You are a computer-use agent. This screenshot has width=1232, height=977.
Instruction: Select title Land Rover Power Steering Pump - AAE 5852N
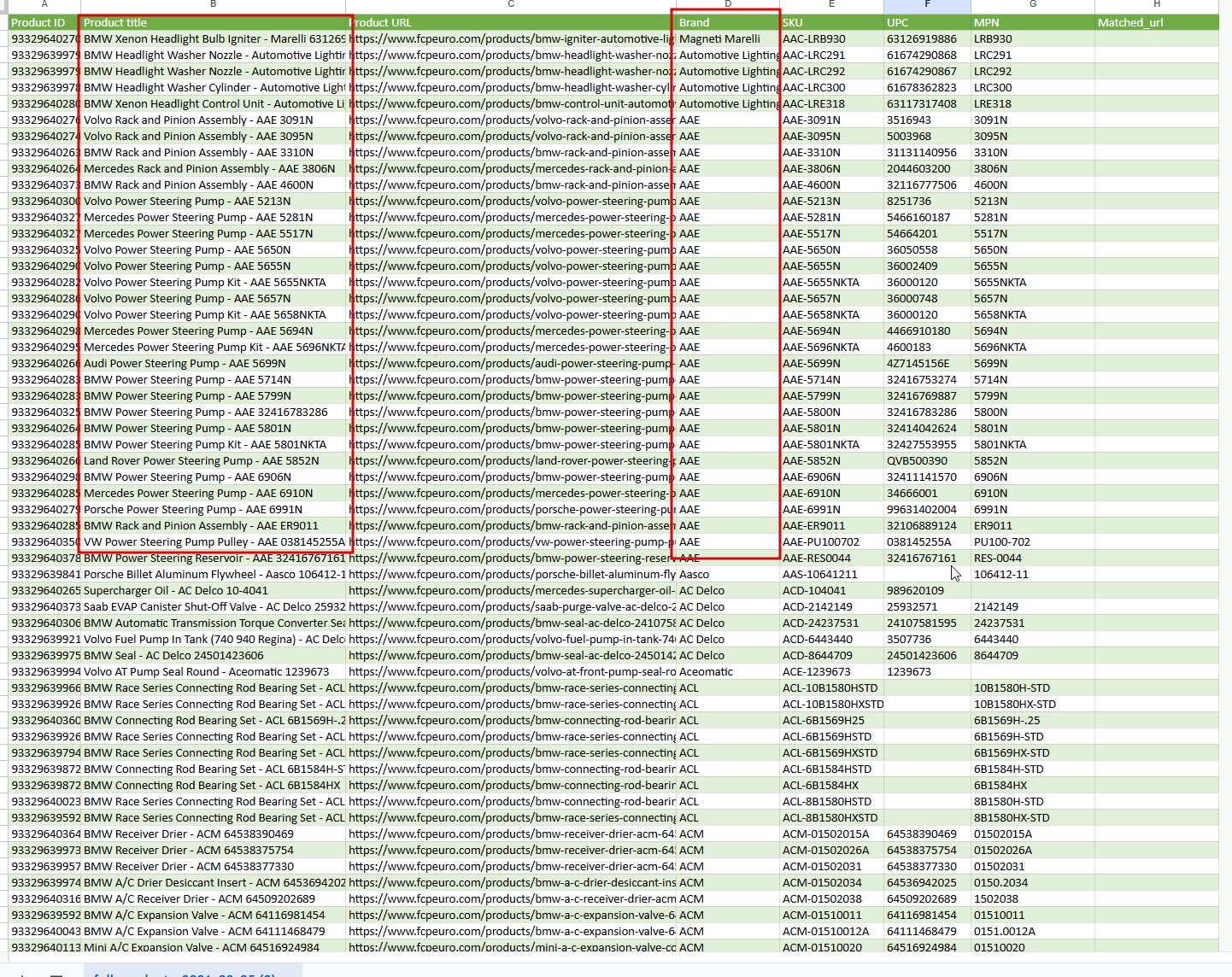tap(214, 460)
